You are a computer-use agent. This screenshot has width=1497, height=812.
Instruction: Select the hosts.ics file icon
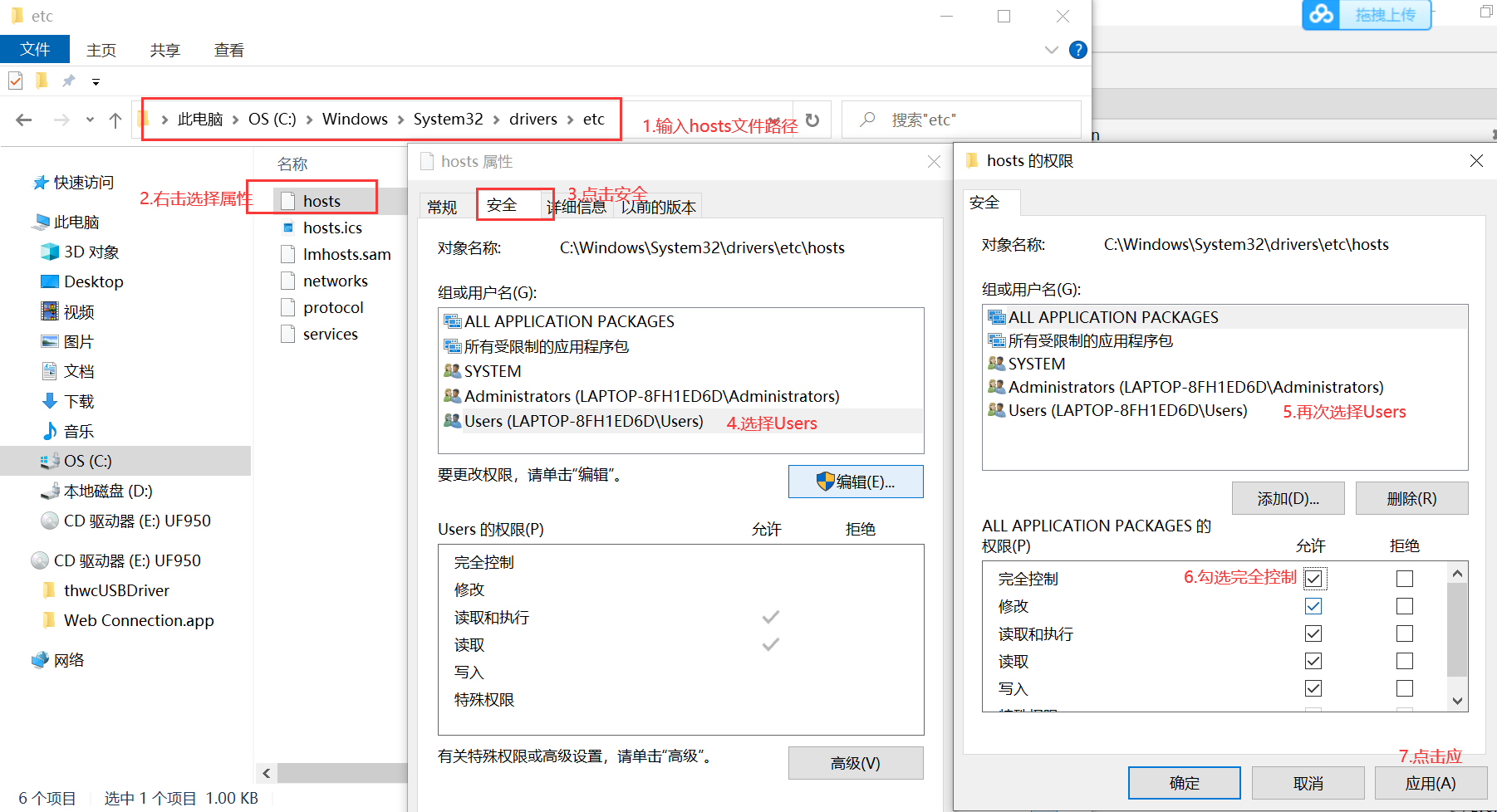[x=288, y=227]
